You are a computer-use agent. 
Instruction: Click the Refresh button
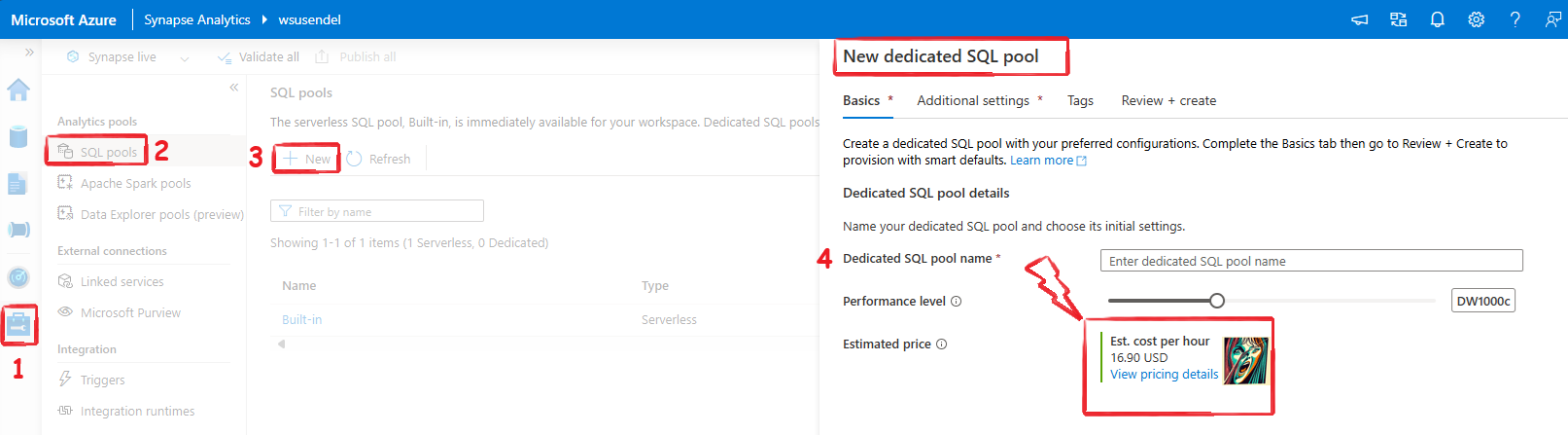379,159
